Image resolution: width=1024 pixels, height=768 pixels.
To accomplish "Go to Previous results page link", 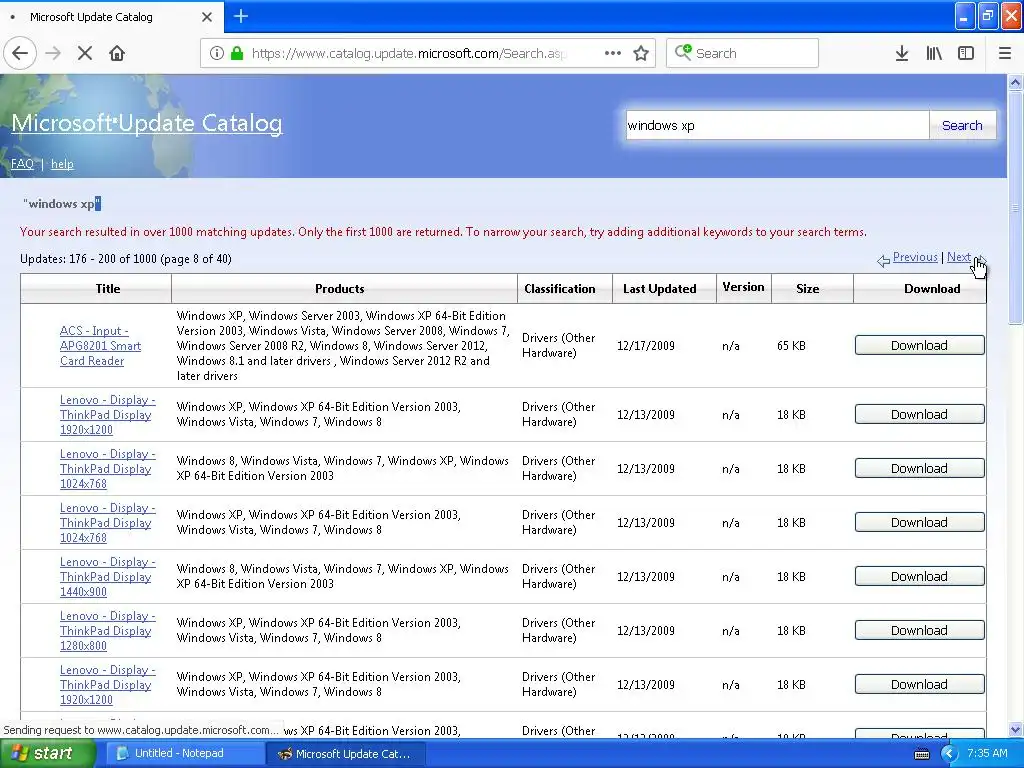I will pos(915,257).
